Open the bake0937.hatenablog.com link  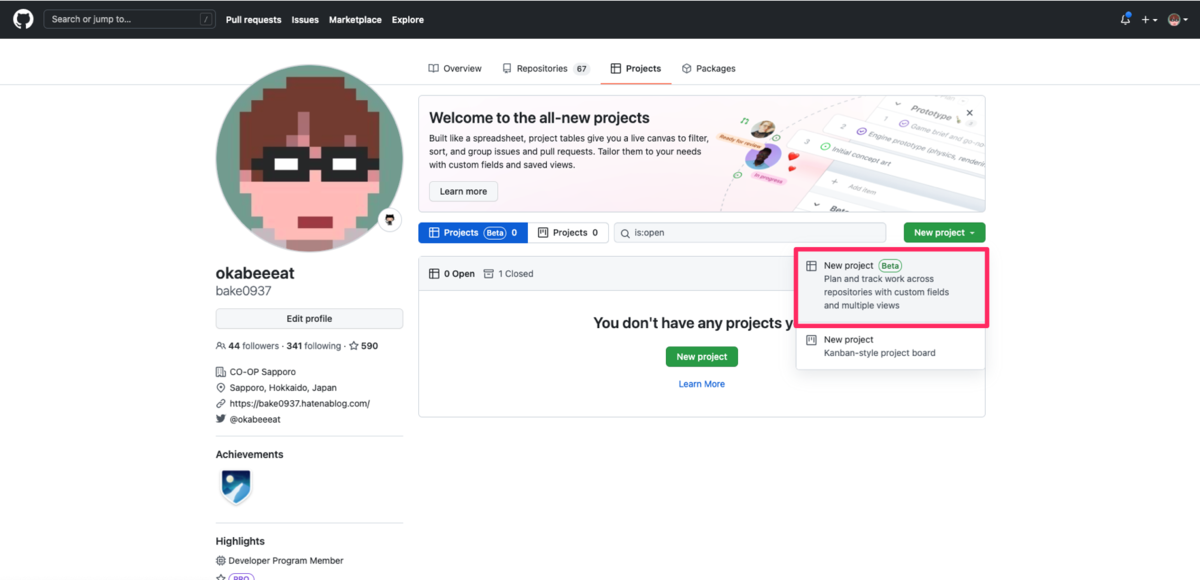[299, 403]
